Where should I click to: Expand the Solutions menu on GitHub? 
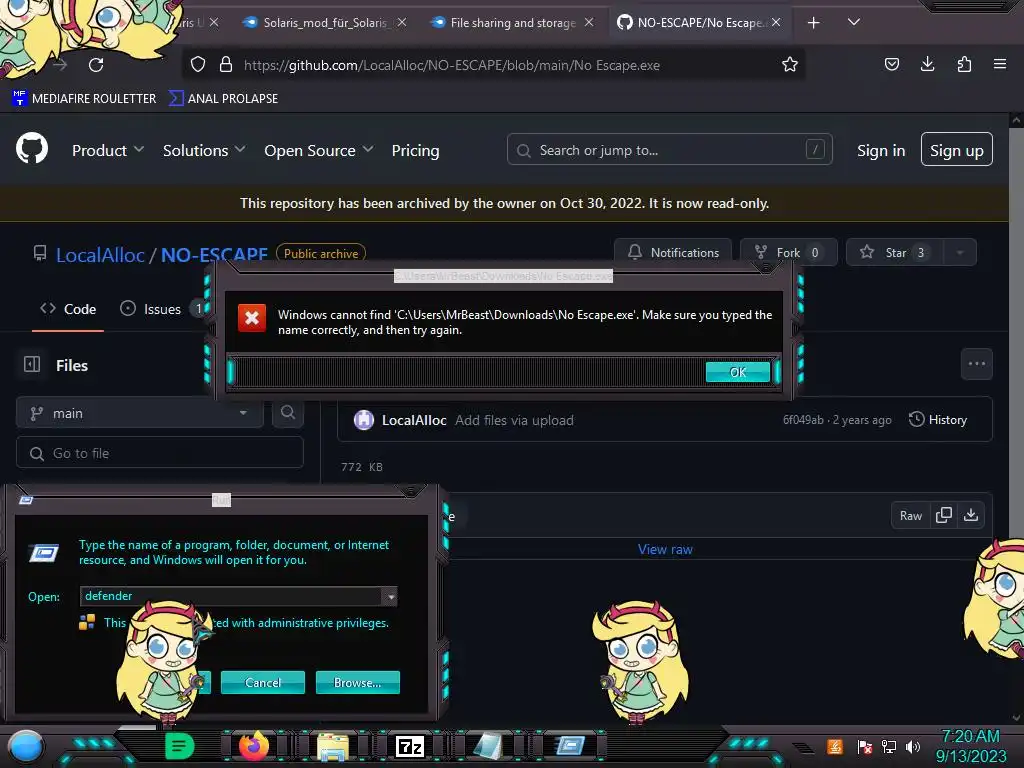tap(204, 150)
